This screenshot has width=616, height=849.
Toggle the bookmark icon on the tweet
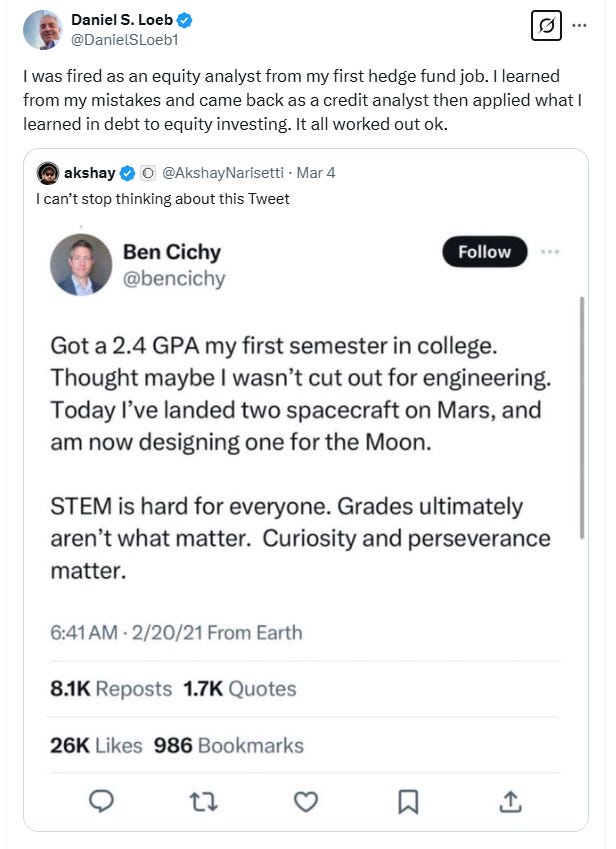click(408, 801)
